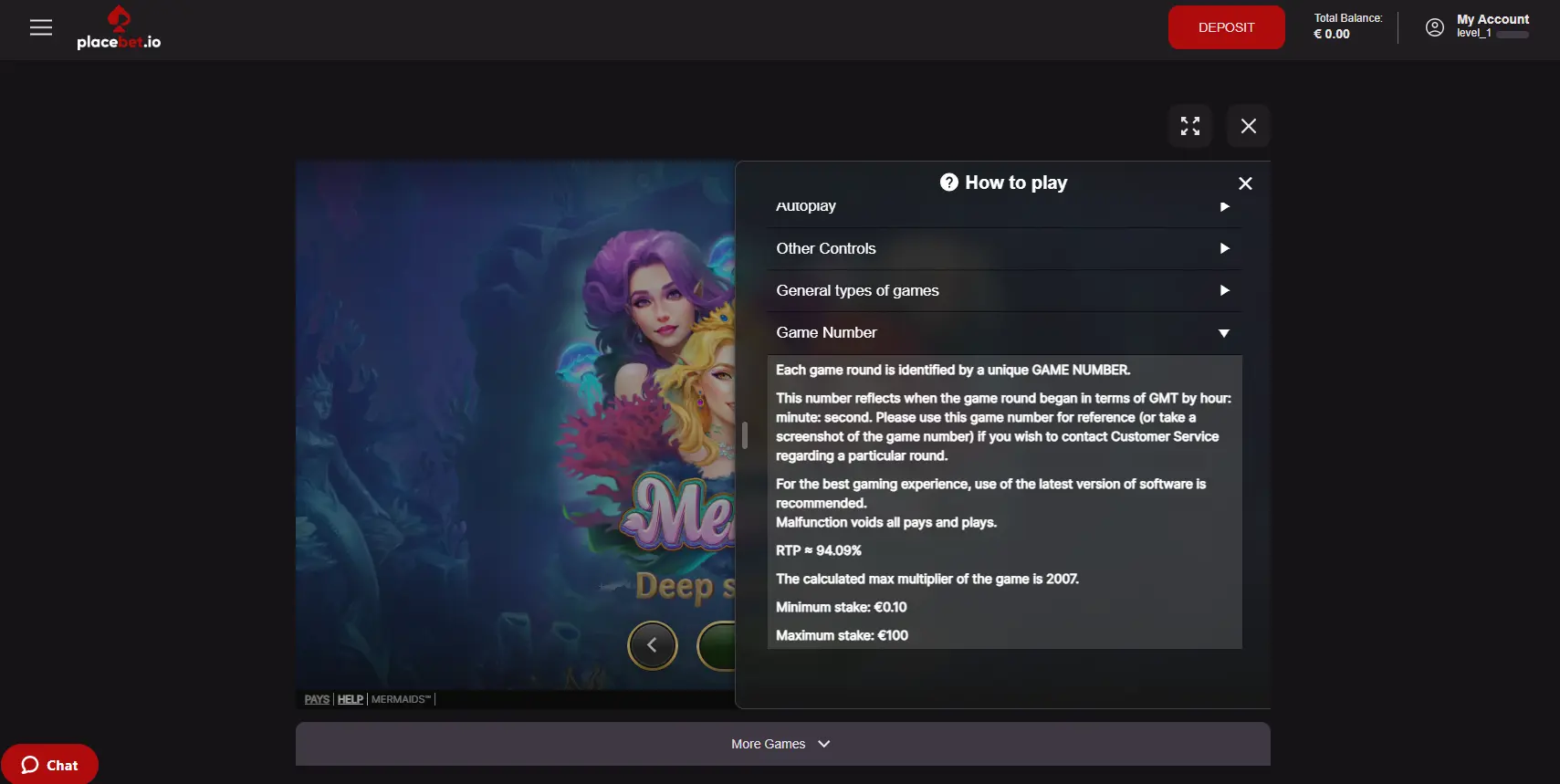Toggle the game fullscreen icon
This screenshot has width=1560, height=784.
1190,126
